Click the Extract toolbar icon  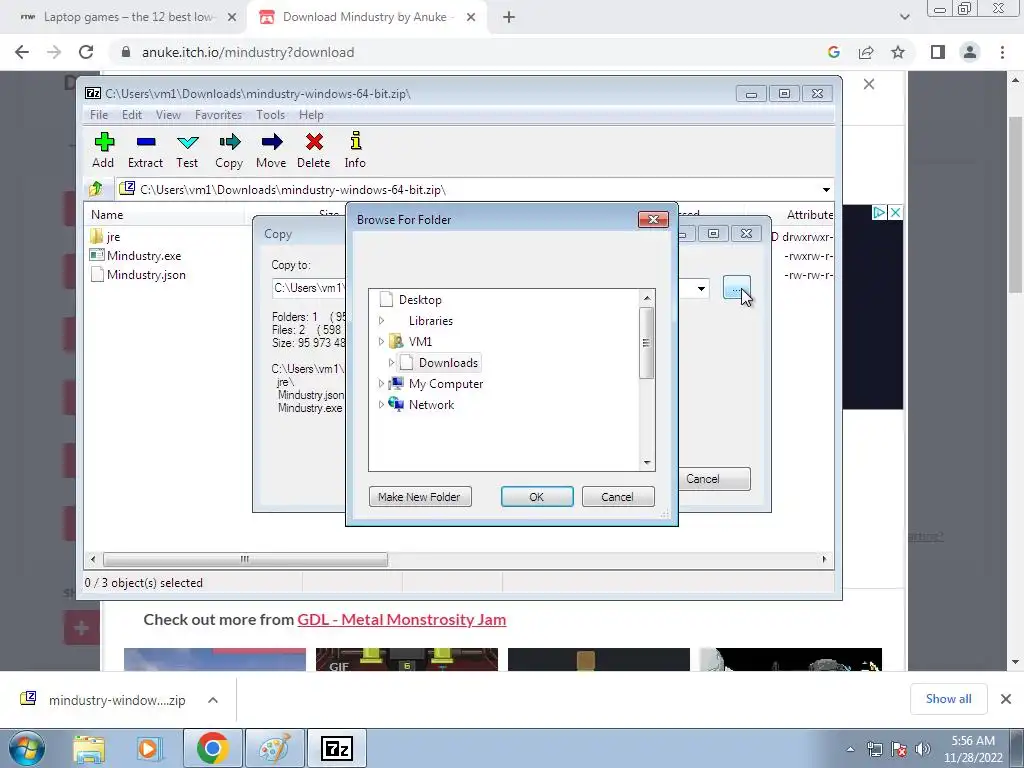pos(145,150)
